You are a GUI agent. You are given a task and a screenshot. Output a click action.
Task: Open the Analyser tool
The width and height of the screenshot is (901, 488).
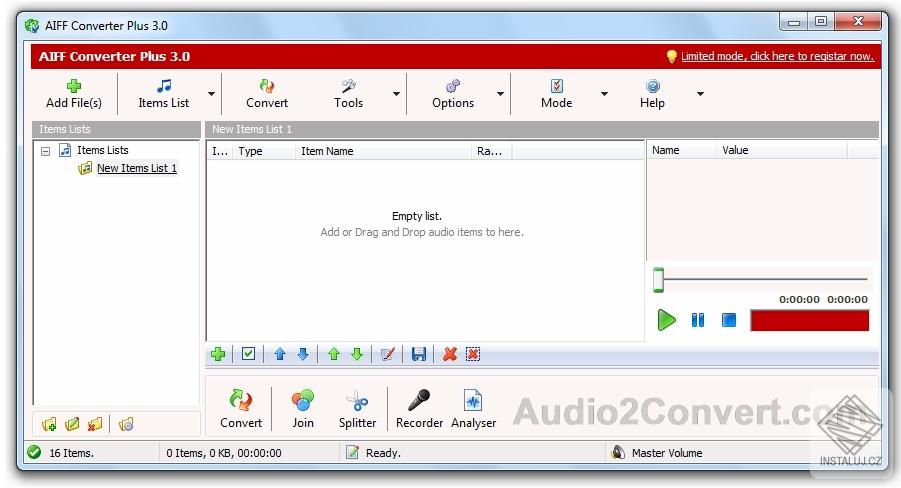click(x=473, y=409)
